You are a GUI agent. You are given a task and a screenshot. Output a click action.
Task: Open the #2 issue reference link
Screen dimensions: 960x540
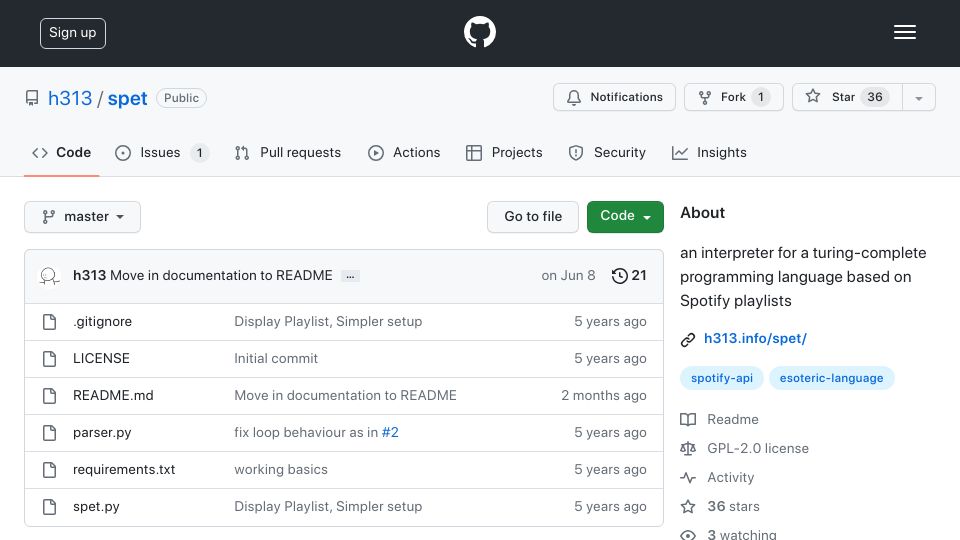[x=390, y=432]
